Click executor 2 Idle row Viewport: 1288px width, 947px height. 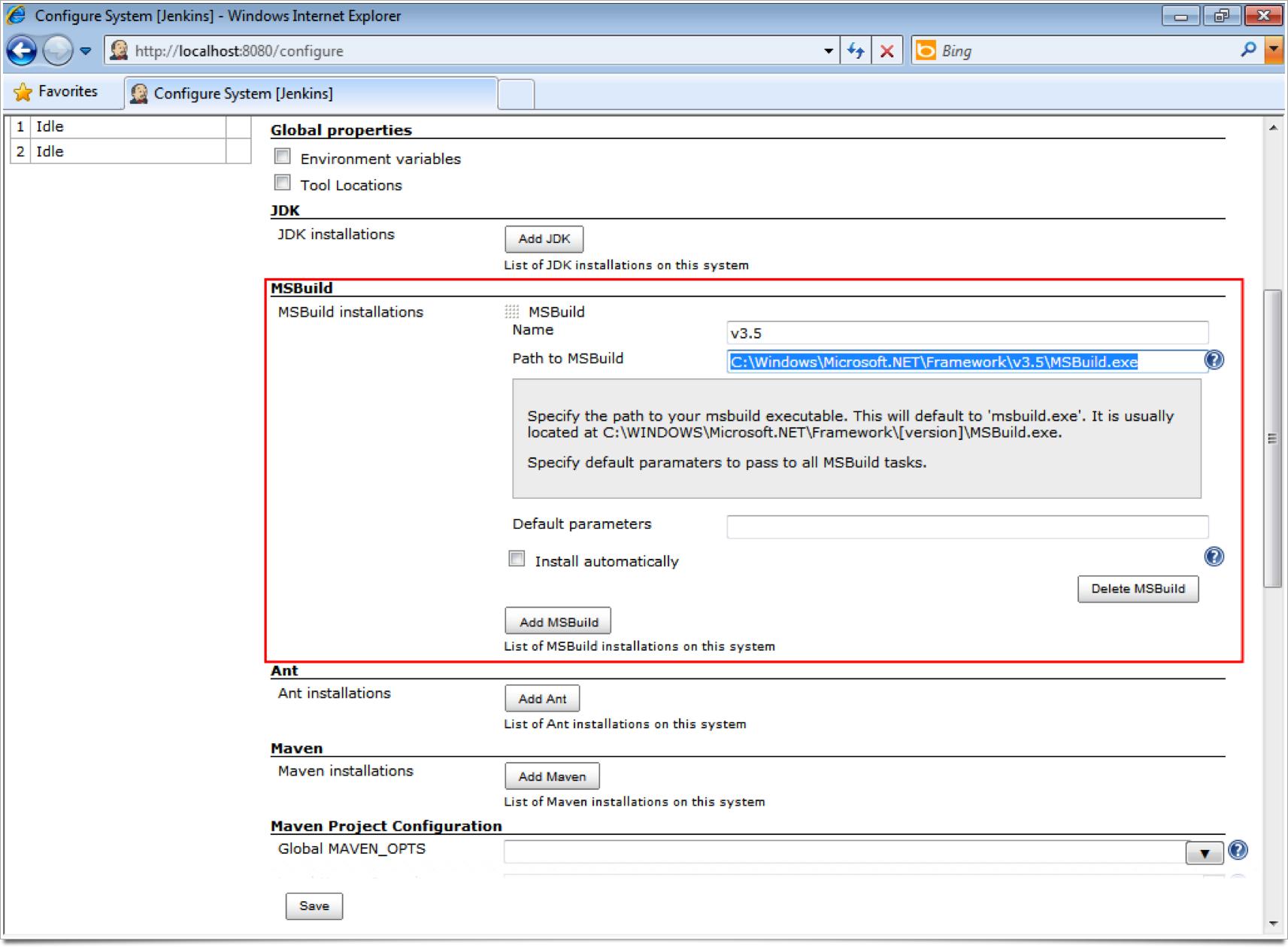pyautogui.click(x=130, y=151)
